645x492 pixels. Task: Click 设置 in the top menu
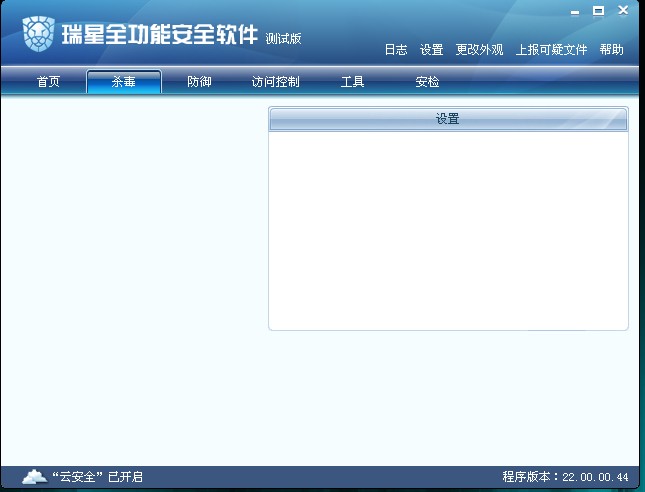point(432,50)
